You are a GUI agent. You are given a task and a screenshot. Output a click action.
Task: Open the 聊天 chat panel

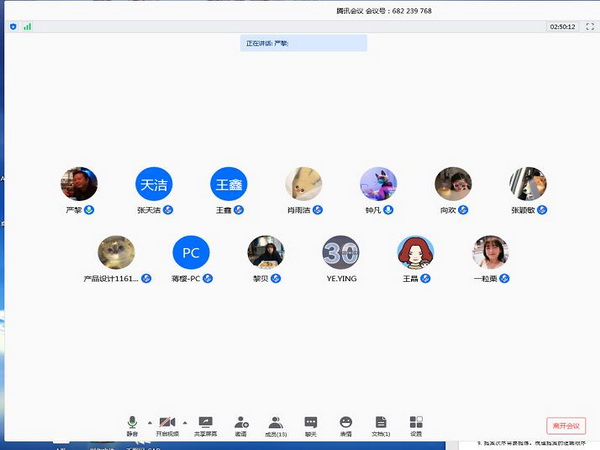(x=311, y=425)
